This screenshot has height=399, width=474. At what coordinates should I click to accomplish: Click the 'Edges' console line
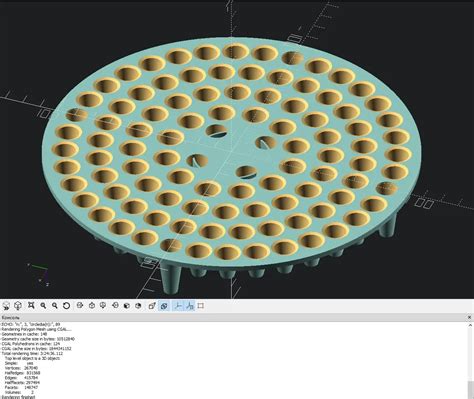21,378
